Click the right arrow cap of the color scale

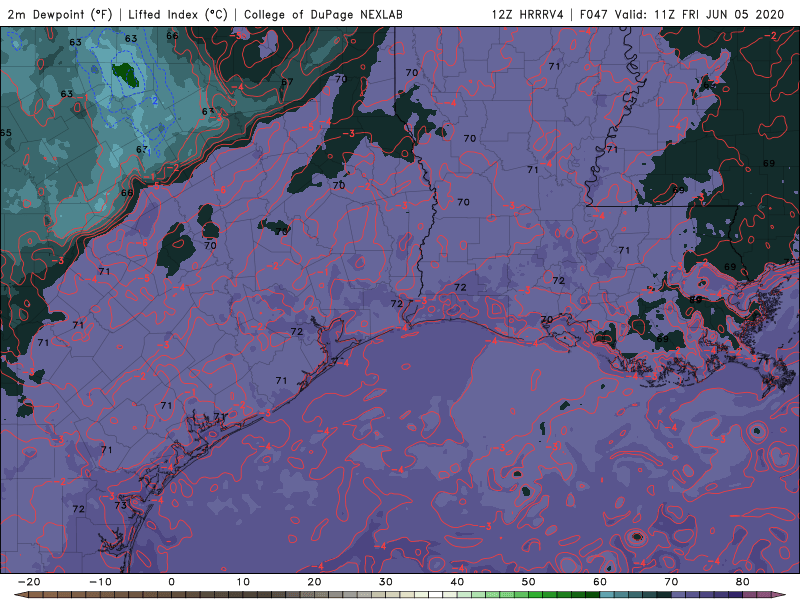[x=780, y=595]
